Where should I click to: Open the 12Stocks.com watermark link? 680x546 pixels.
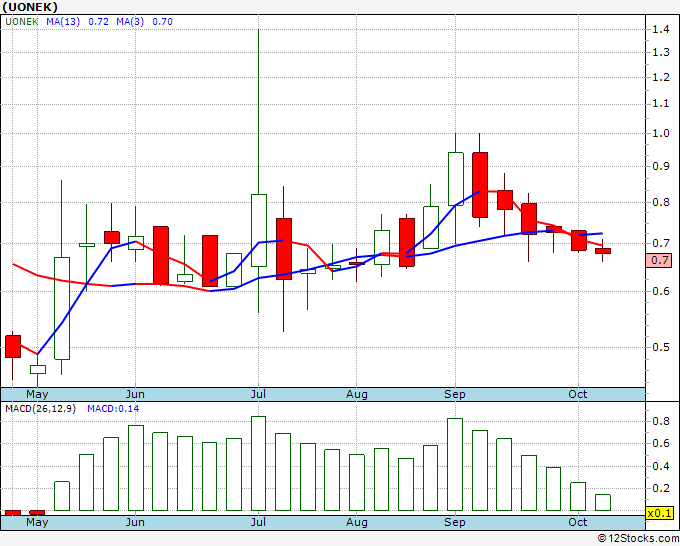637,538
